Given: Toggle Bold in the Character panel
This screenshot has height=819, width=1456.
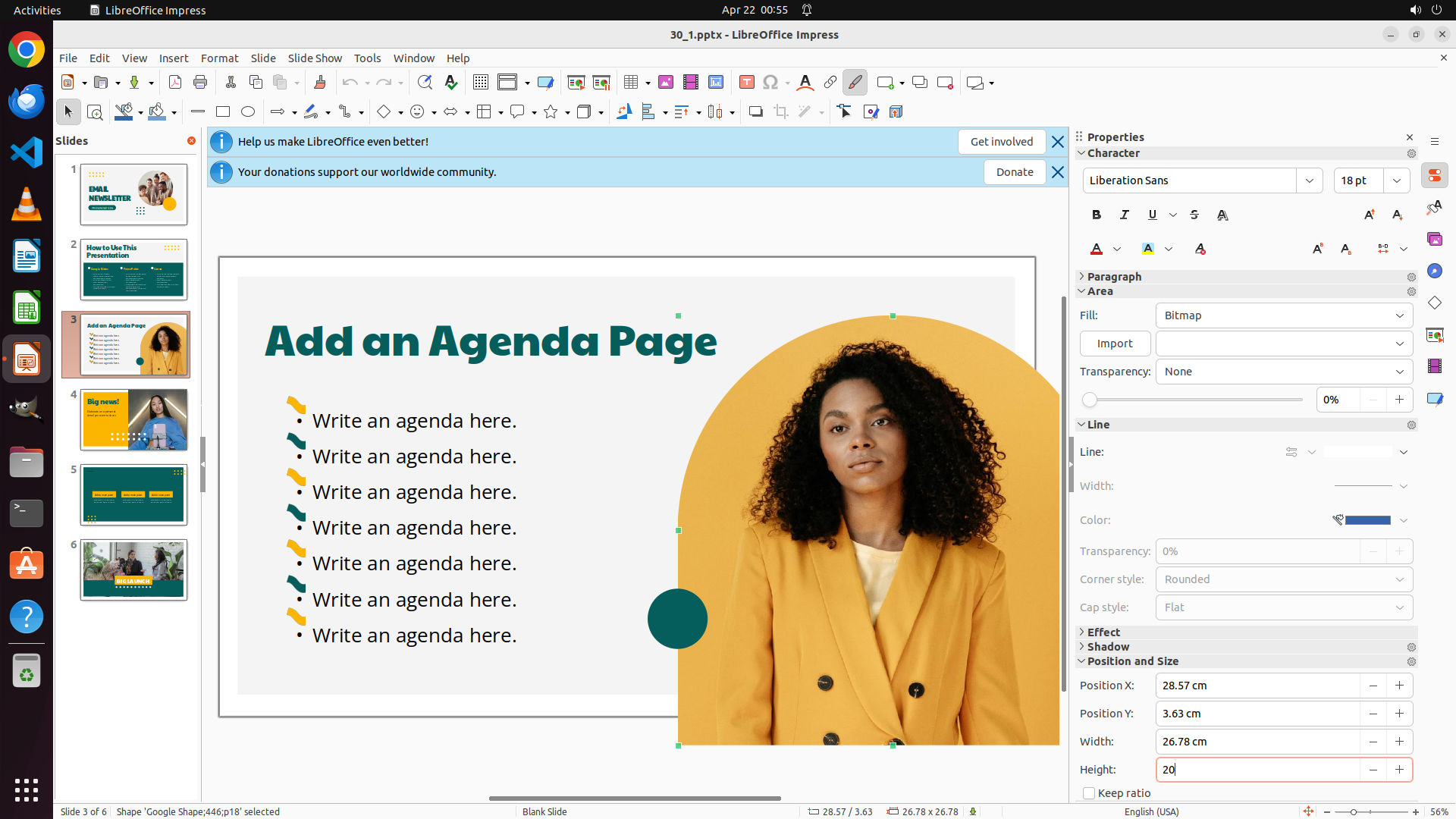Looking at the screenshot, I should [1097, 215].
